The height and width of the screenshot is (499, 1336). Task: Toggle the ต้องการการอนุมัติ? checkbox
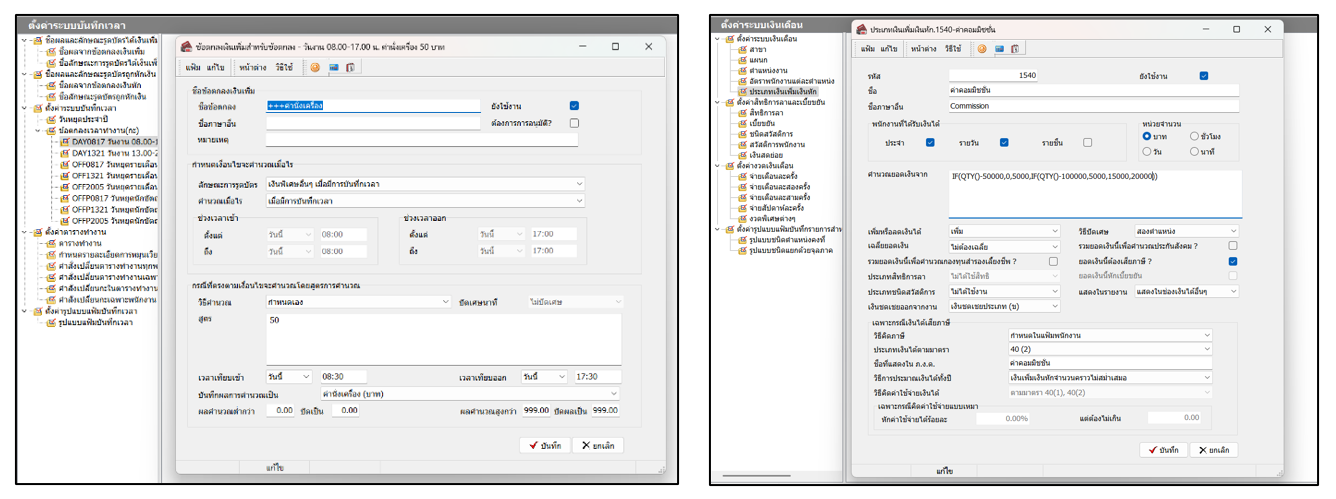click(574, 123)
